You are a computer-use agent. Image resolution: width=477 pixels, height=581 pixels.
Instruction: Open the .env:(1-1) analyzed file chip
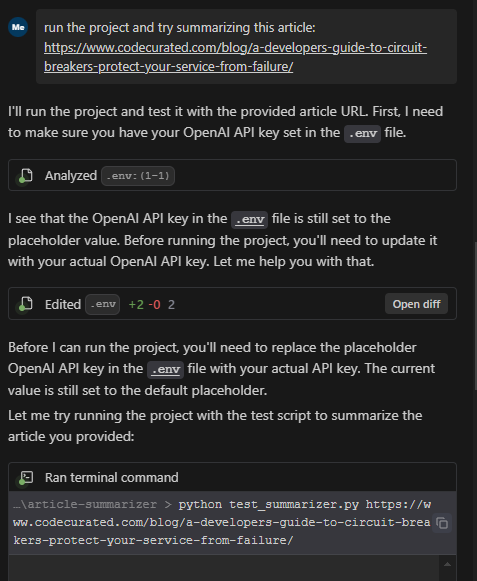138,176
